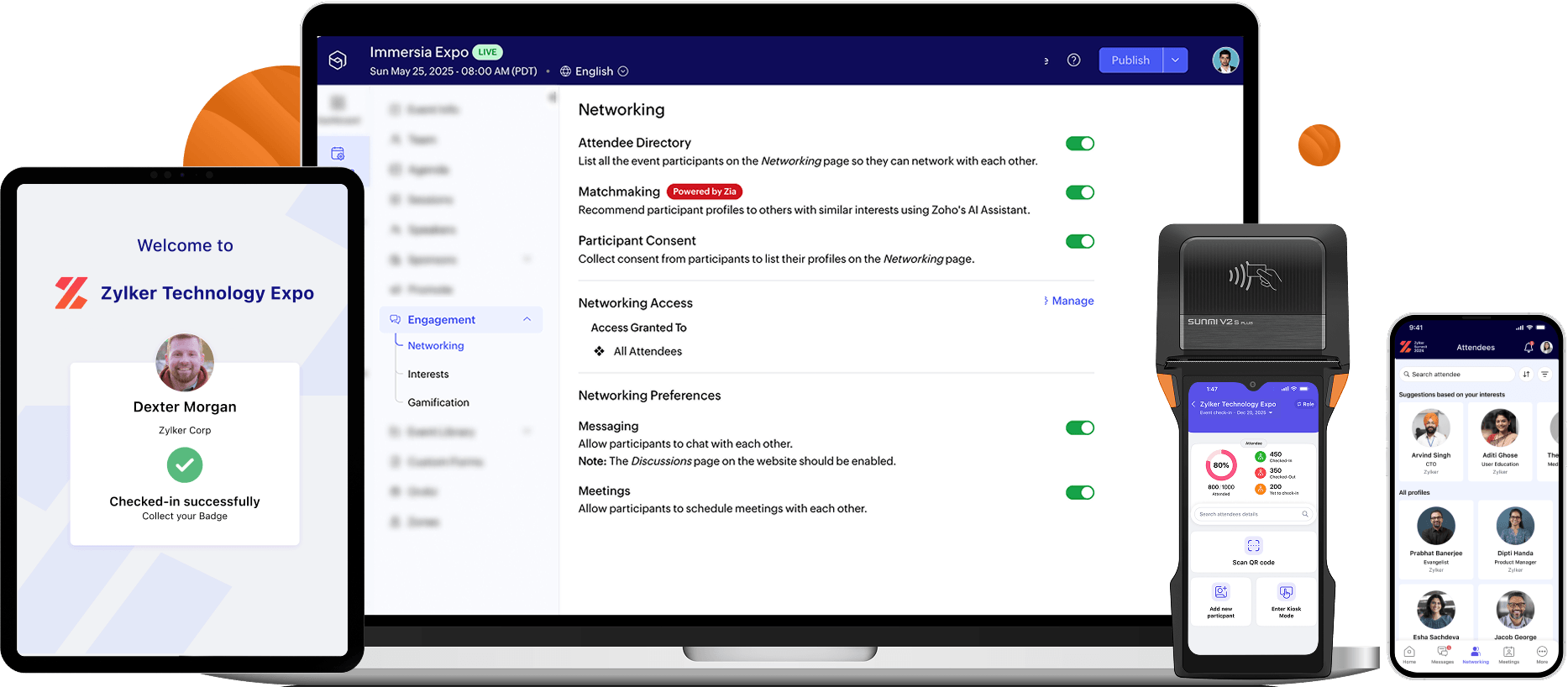The image size is (1568, 687).
Task: Toggle the Attendee Directory switch
Action: [1080, 144]
